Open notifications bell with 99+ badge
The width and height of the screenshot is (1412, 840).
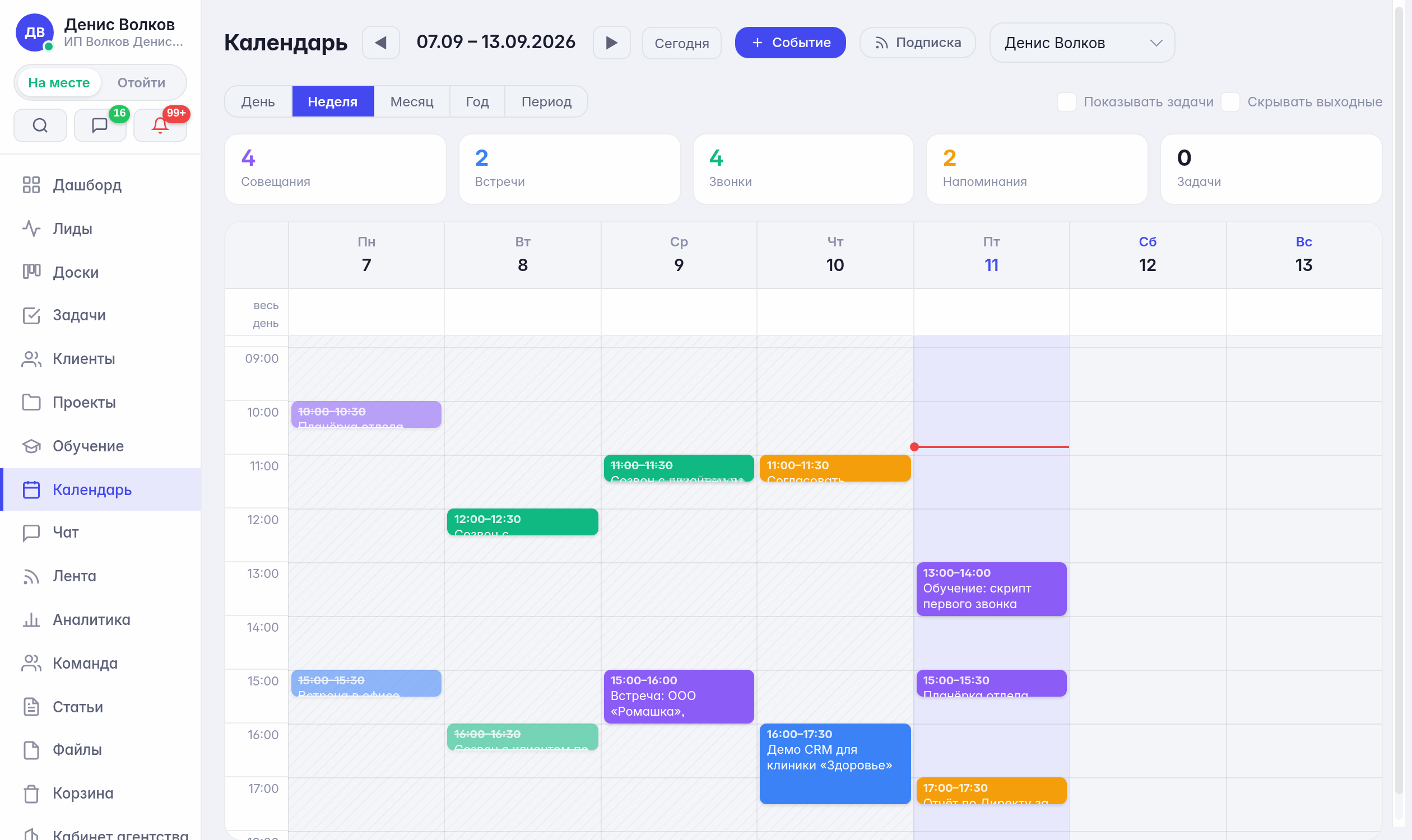pyautogui.click(x=160, y=125)
